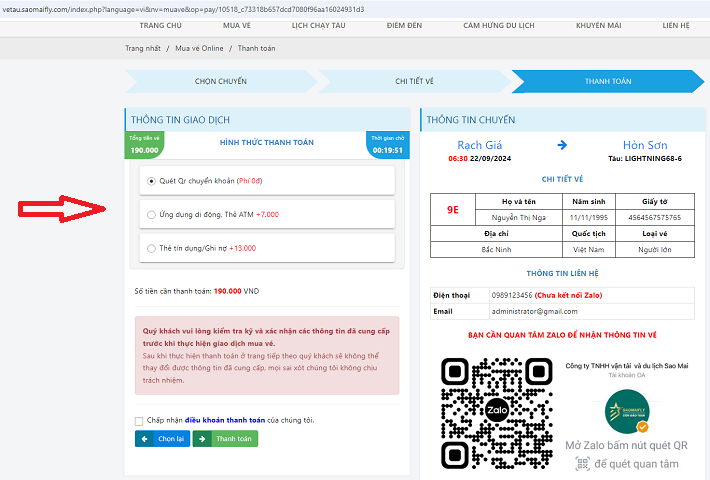Click passenger name 'Nguyễn Thị Nga'

(x=519, y=217)
